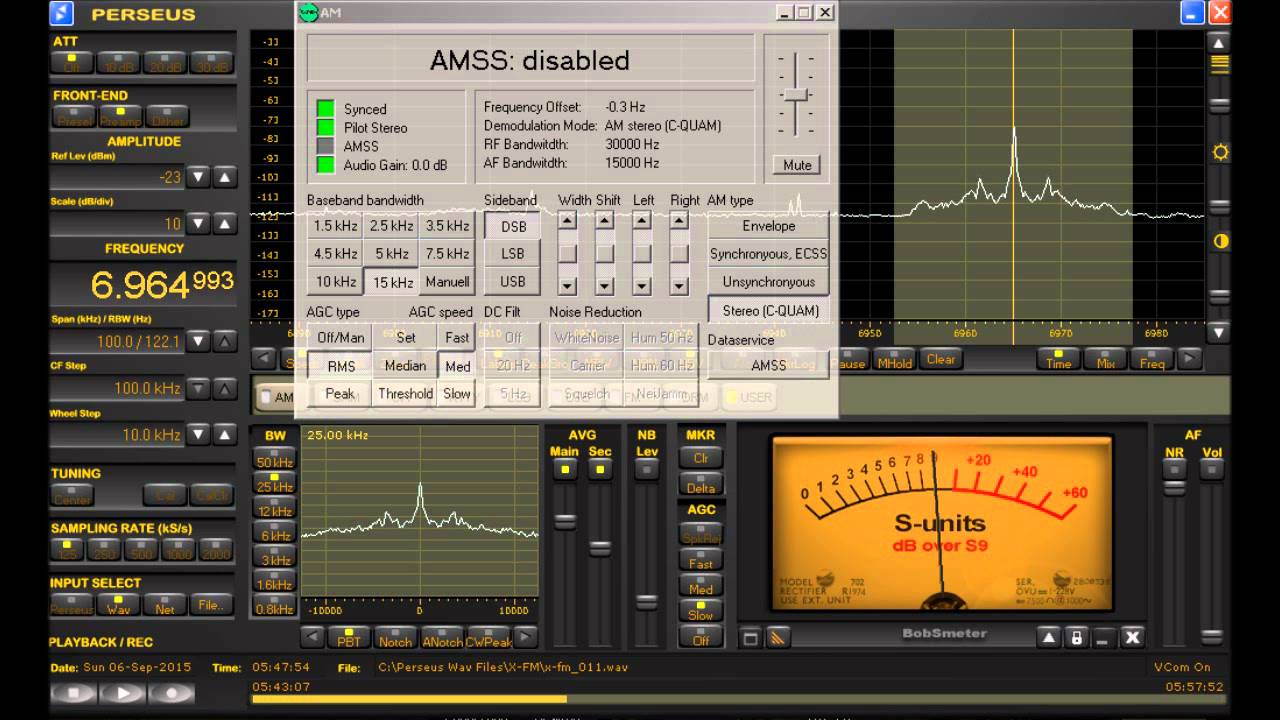Close the BobSmeter with its X icon
Screen dimensions: 1280x720
pos(1132,638)
